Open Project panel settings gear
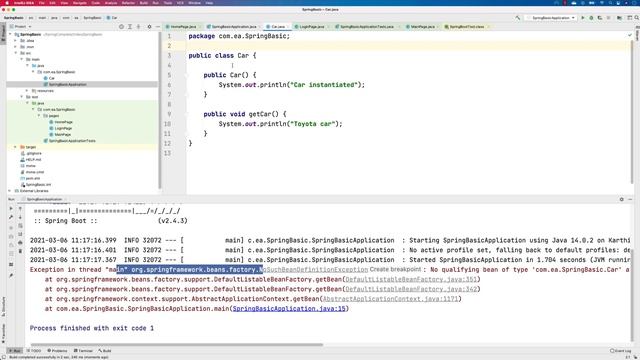 click(149, 27)
